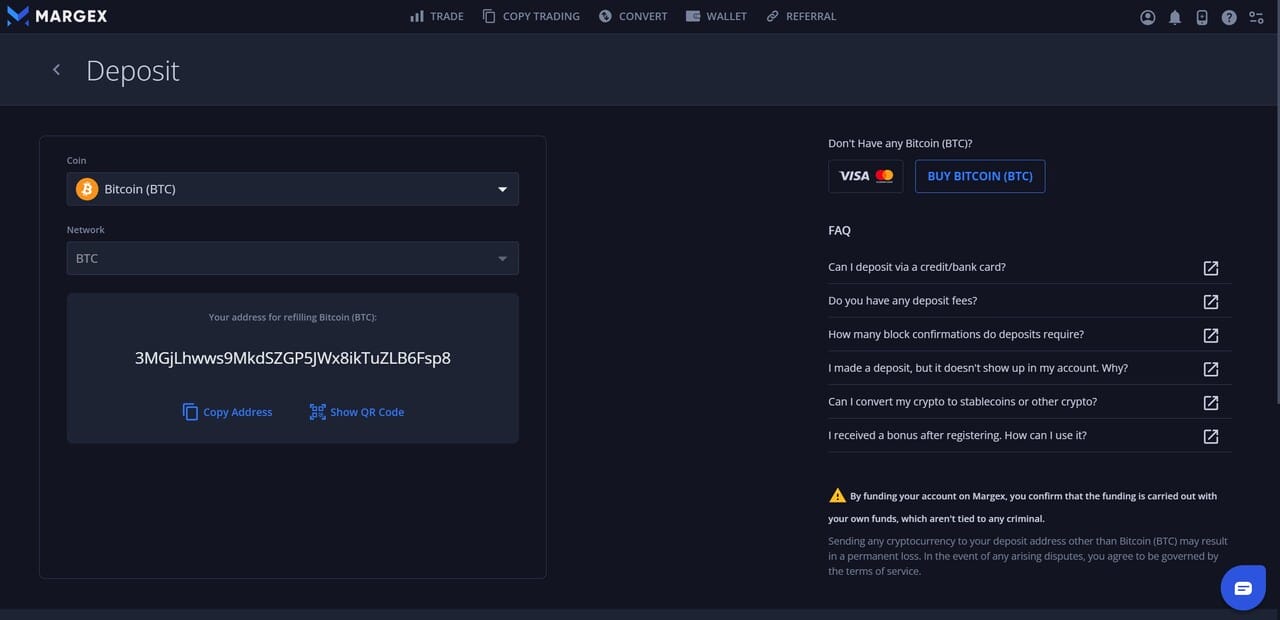This screenshot has height=620, width=1280.
Task: Open the preferences sliders icon
Action: tap(1256, 16)
